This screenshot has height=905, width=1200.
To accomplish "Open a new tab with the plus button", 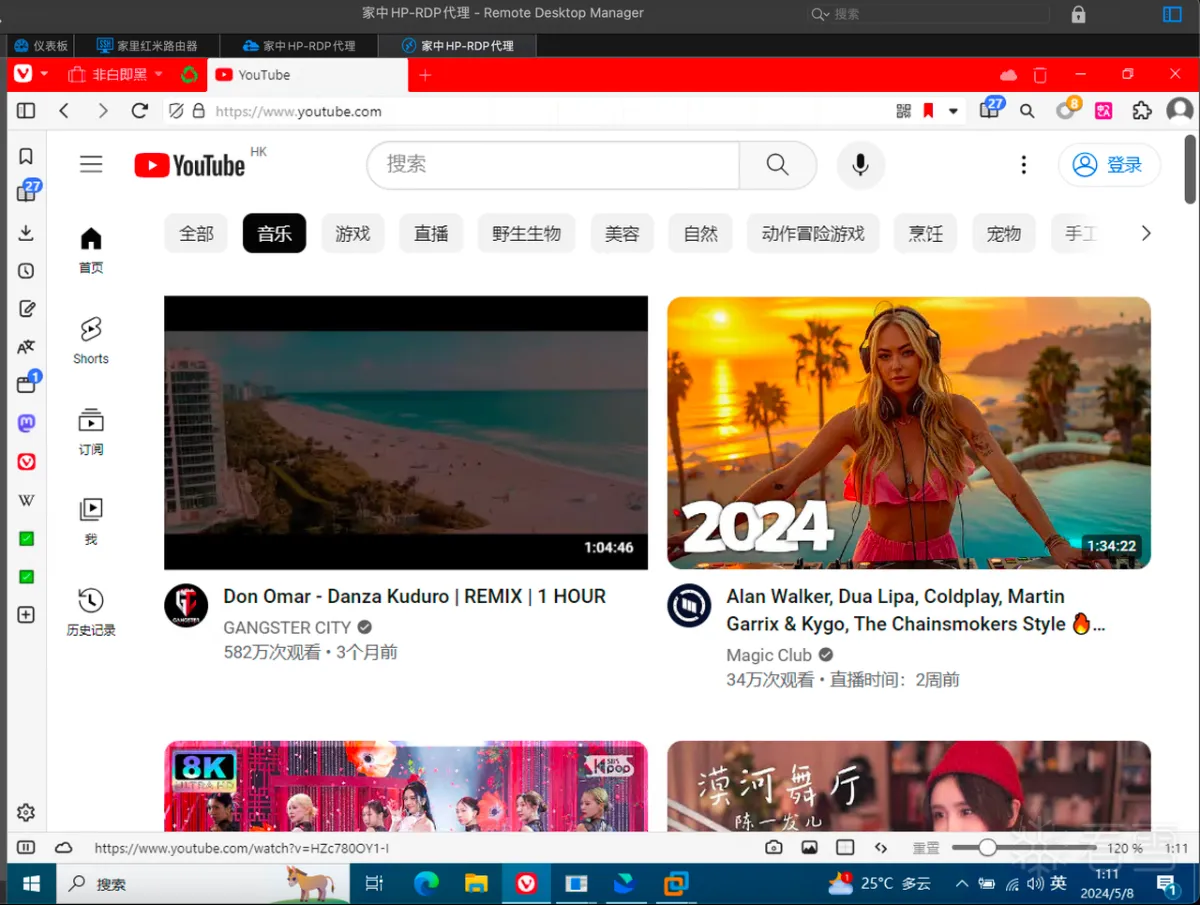I will click(x=425, y=75).
